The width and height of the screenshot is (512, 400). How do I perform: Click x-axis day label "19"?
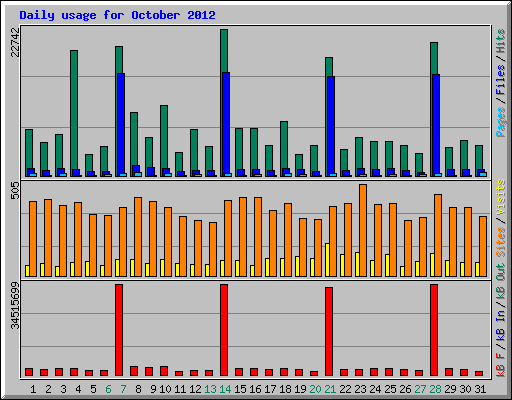tap(300, 389)
